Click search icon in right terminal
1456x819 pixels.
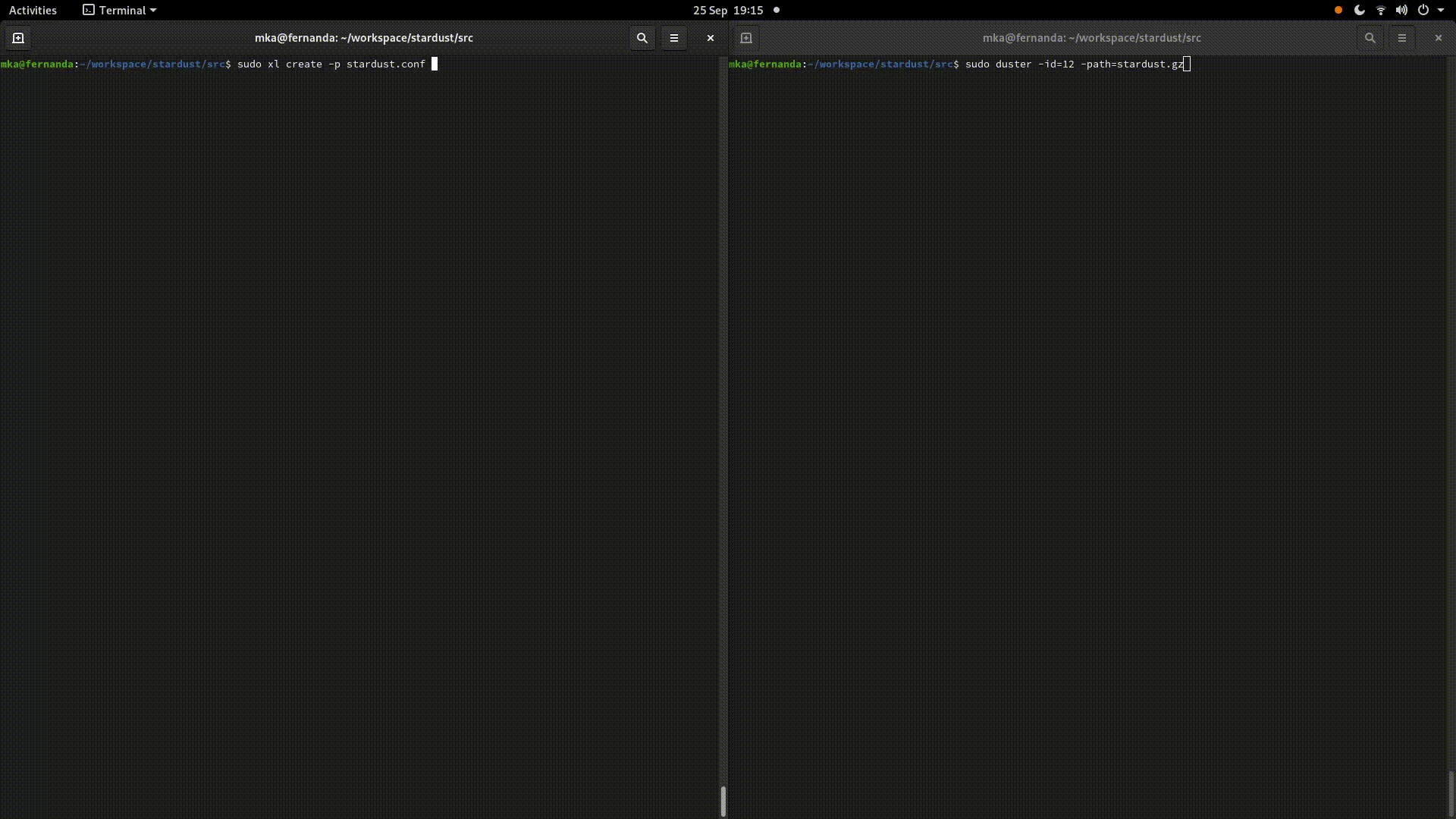coord(1370,38)
